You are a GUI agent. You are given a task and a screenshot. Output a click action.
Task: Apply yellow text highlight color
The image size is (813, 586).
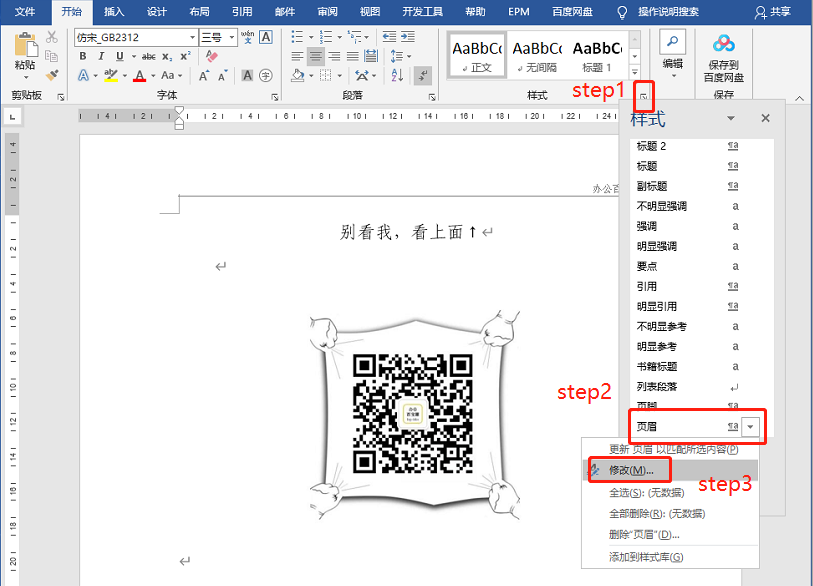point(110,76)
